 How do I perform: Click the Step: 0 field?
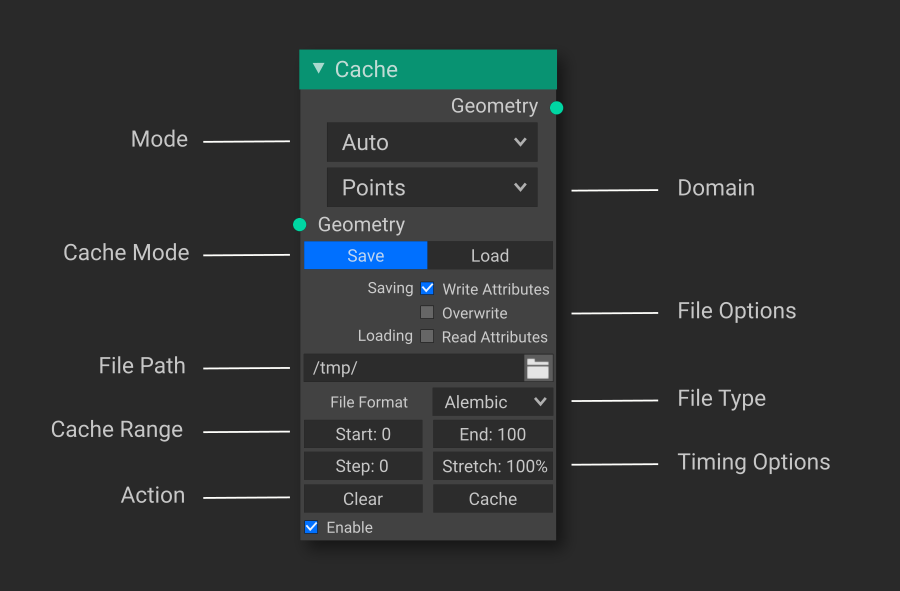click(363, 466)
